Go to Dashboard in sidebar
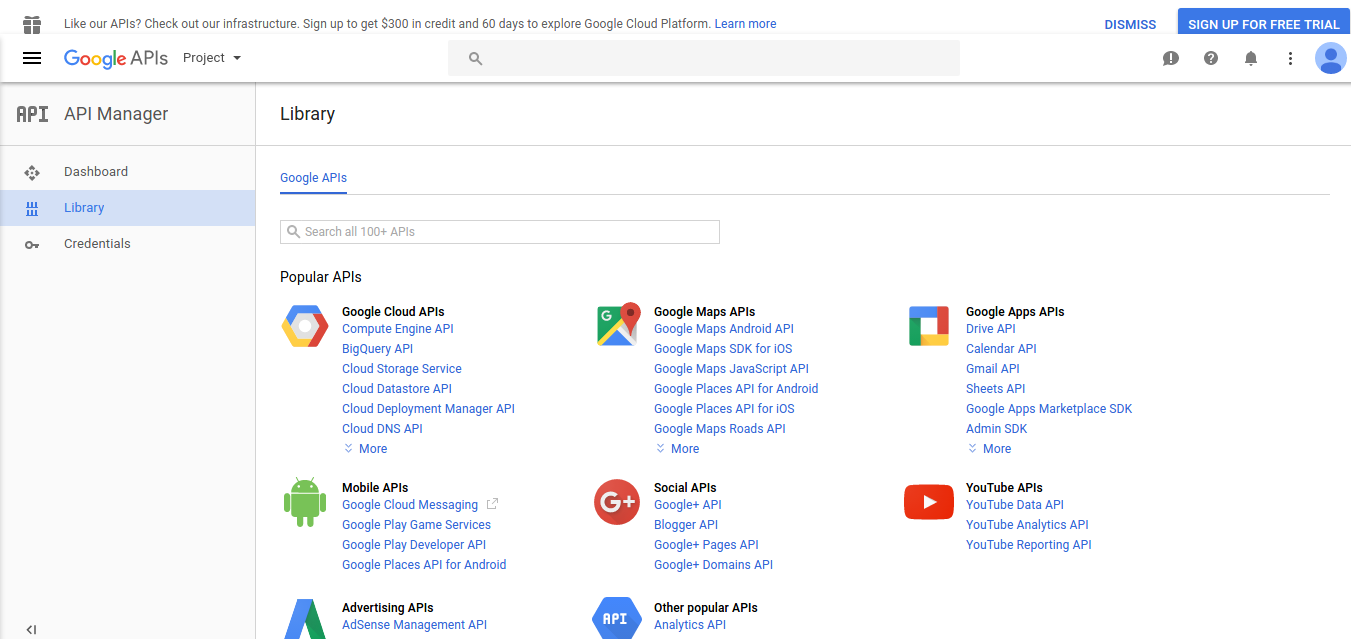This screenshot has height=639, width=1351. click(96, 172)
